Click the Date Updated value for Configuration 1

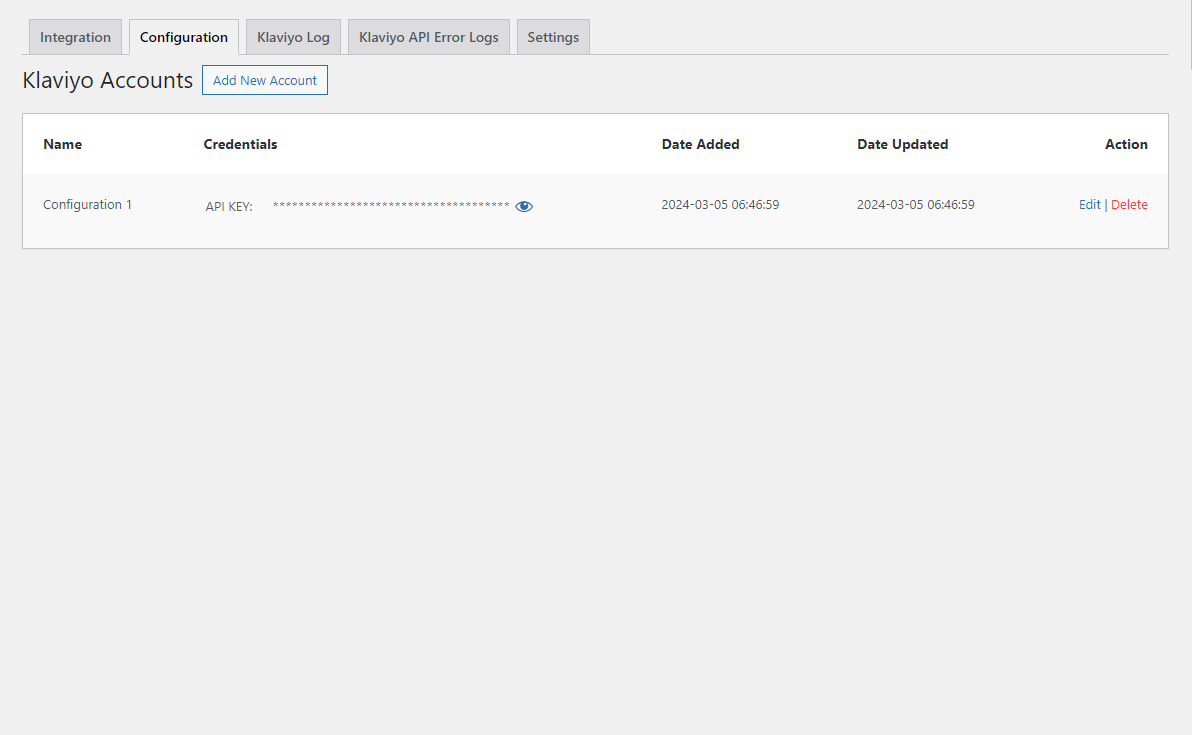tap(915, 204)
